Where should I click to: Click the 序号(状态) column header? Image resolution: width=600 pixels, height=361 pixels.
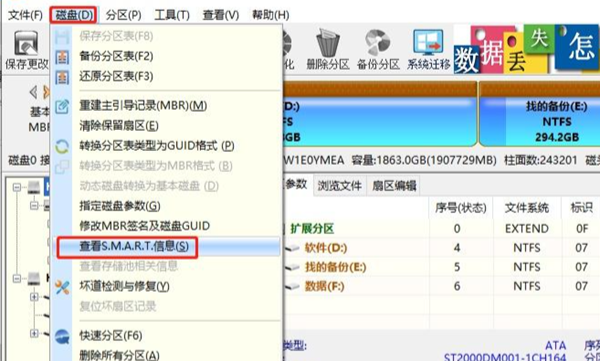tap(461, 208)
